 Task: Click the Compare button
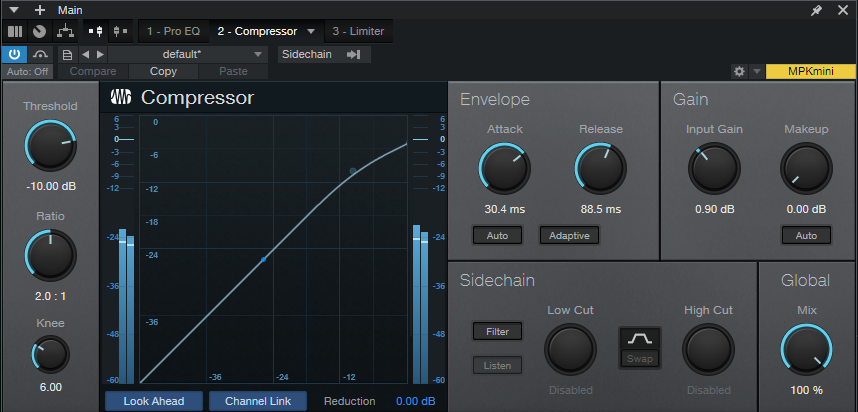93,71
